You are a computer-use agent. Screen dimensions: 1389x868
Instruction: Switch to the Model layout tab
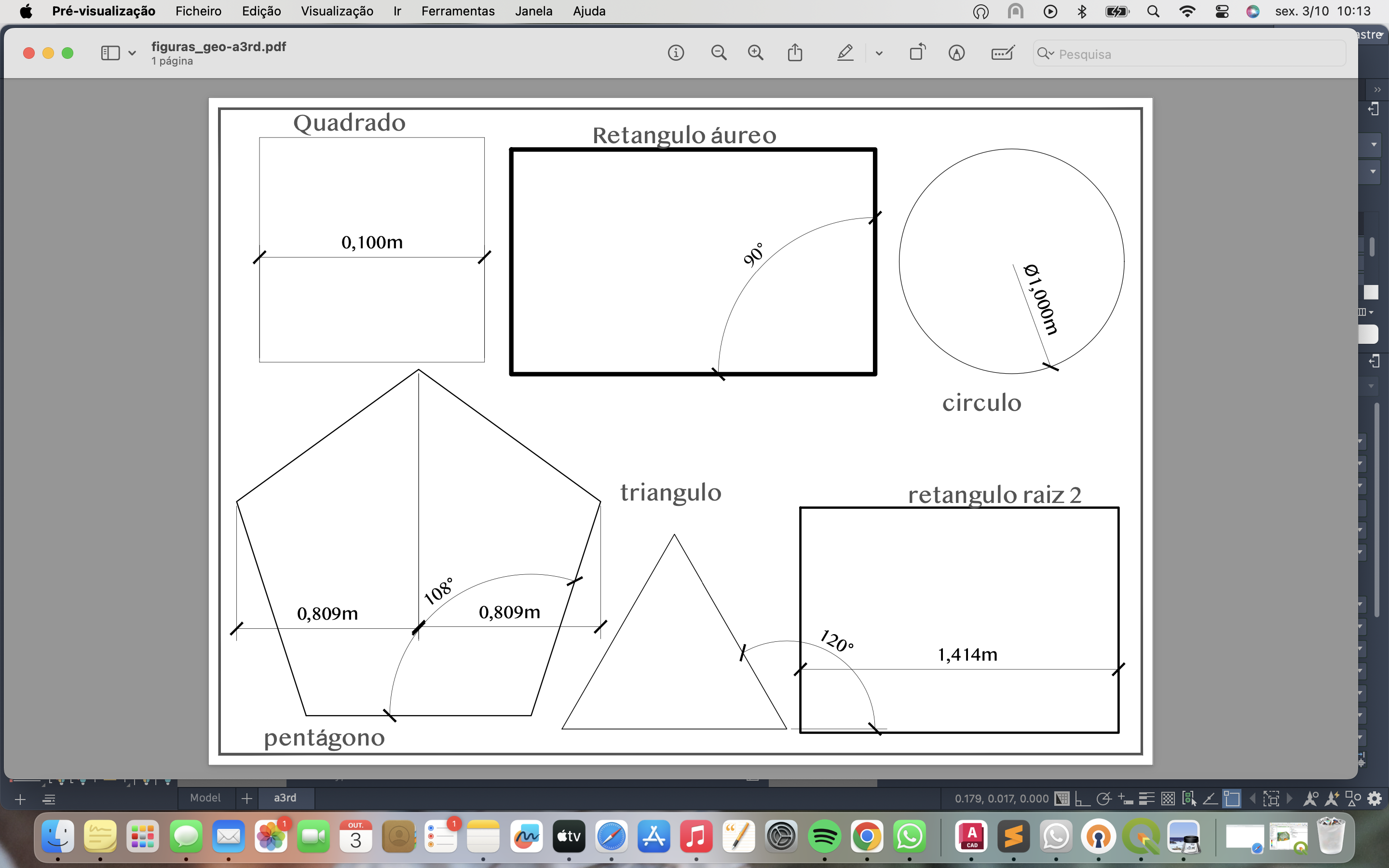coord(205,798)
